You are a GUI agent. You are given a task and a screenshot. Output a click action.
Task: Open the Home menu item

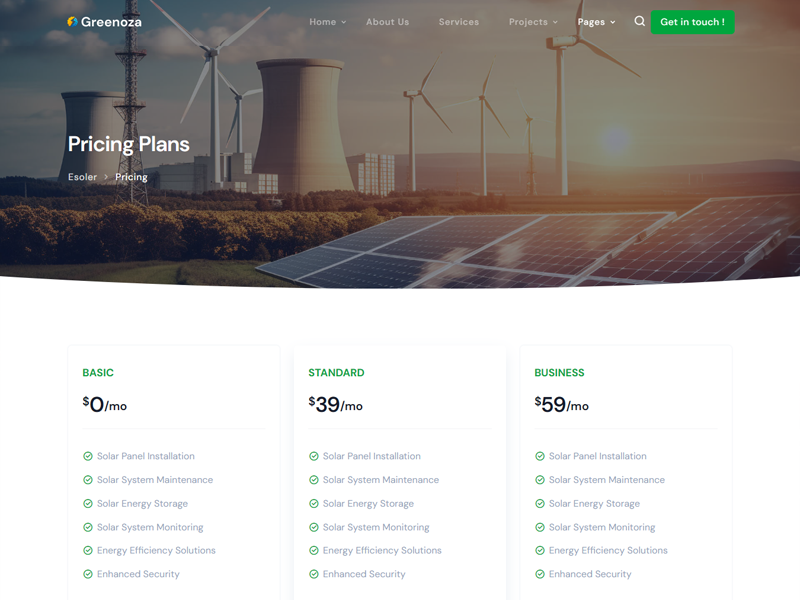point(322,22)
